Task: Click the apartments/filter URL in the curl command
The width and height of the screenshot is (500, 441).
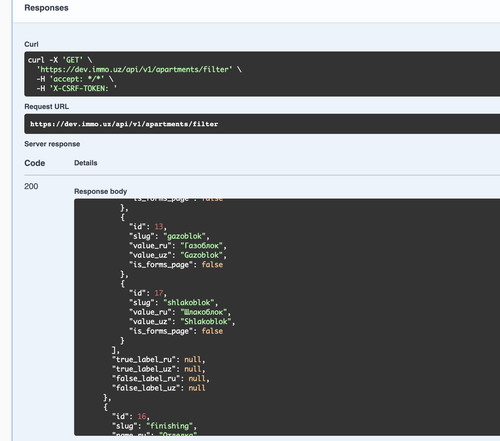Action: pos(134,69)
